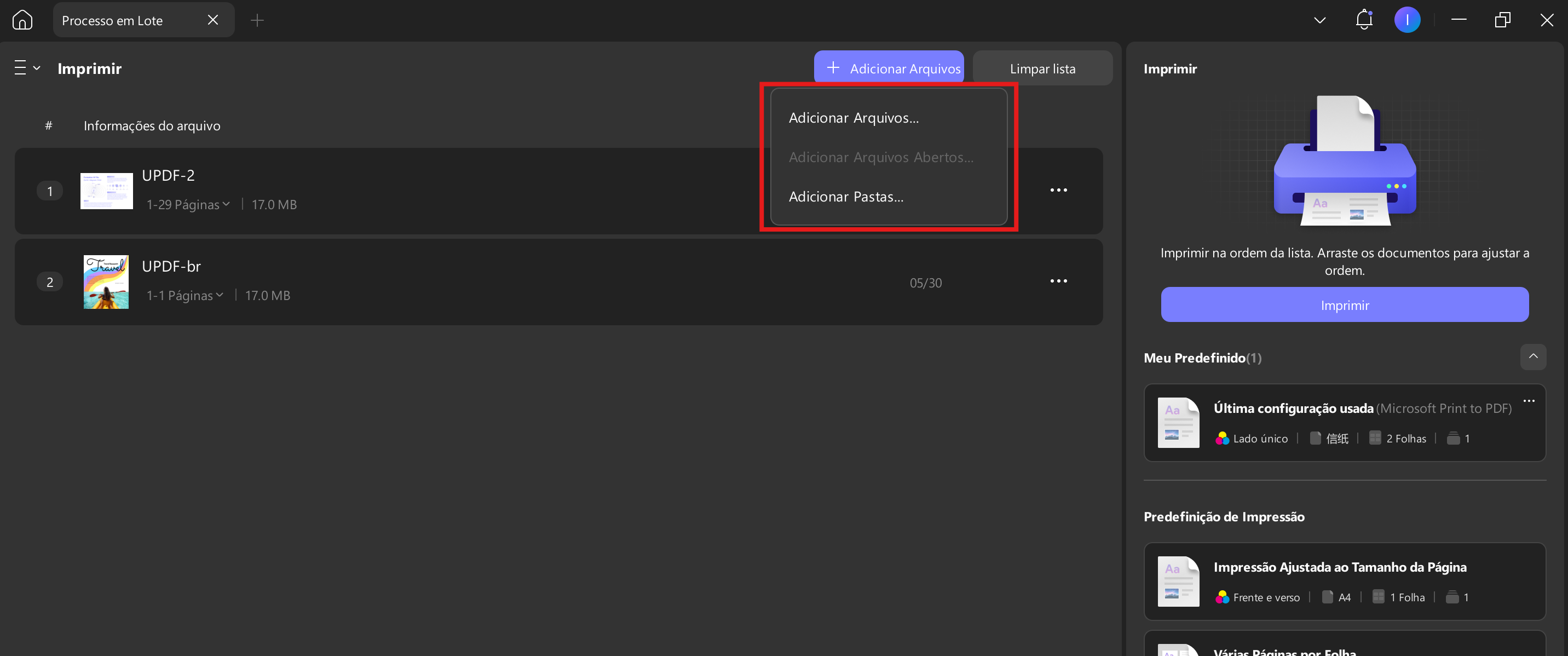1568x656 pixels.
Task: Click the printer illustration
Action: 1345,160
